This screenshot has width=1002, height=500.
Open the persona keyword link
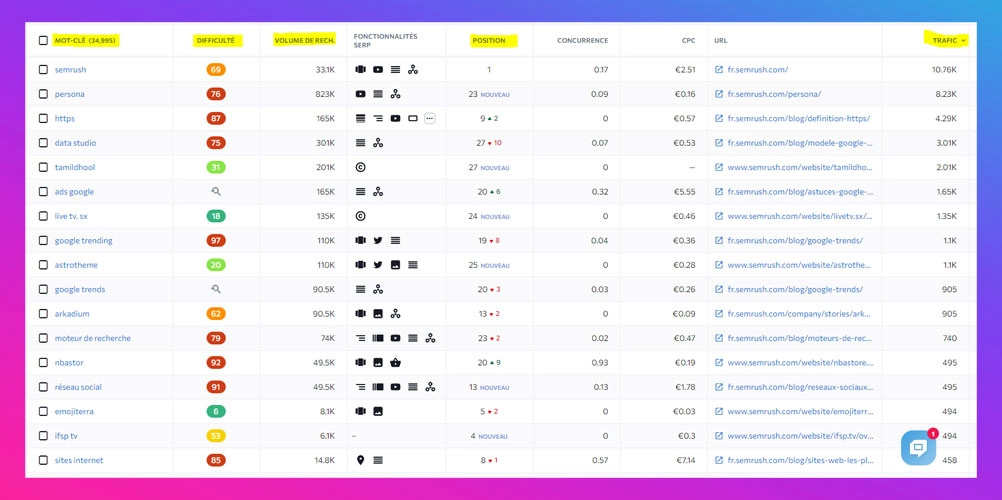[70, 94]
